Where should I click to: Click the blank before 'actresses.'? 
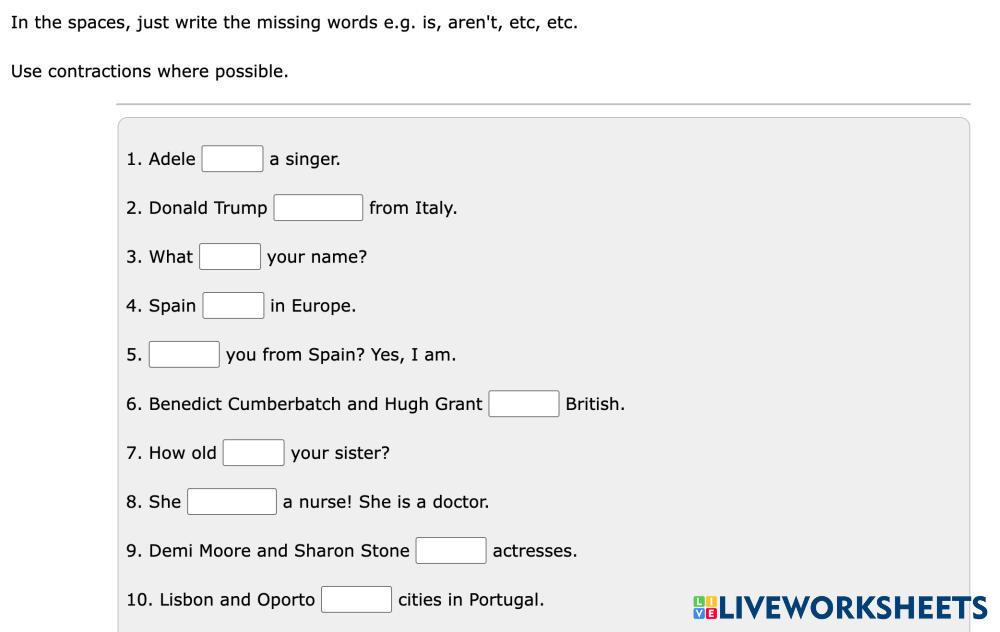(x=451, y=551)
